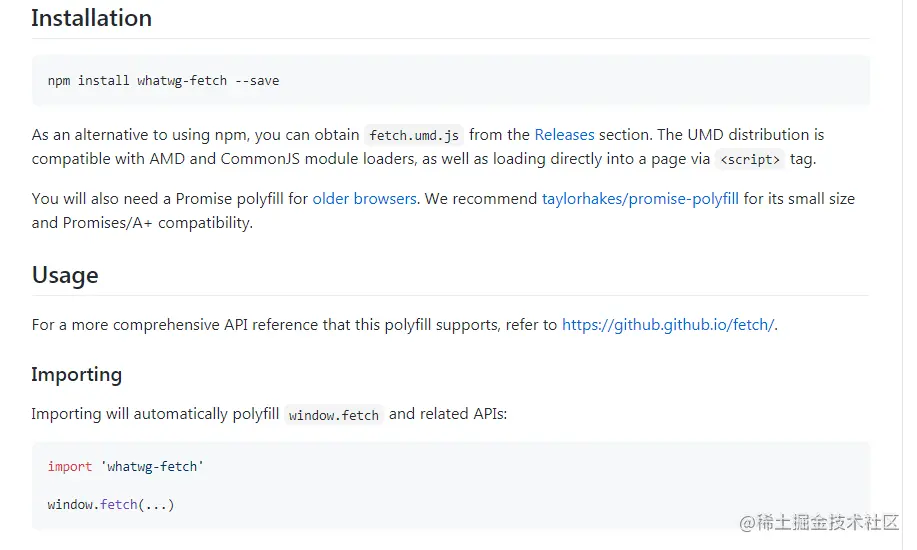This screenshot has width=917, height=550.
Task: Open the taylorhakes/promise-polyfill link
Action: (640, 198)
